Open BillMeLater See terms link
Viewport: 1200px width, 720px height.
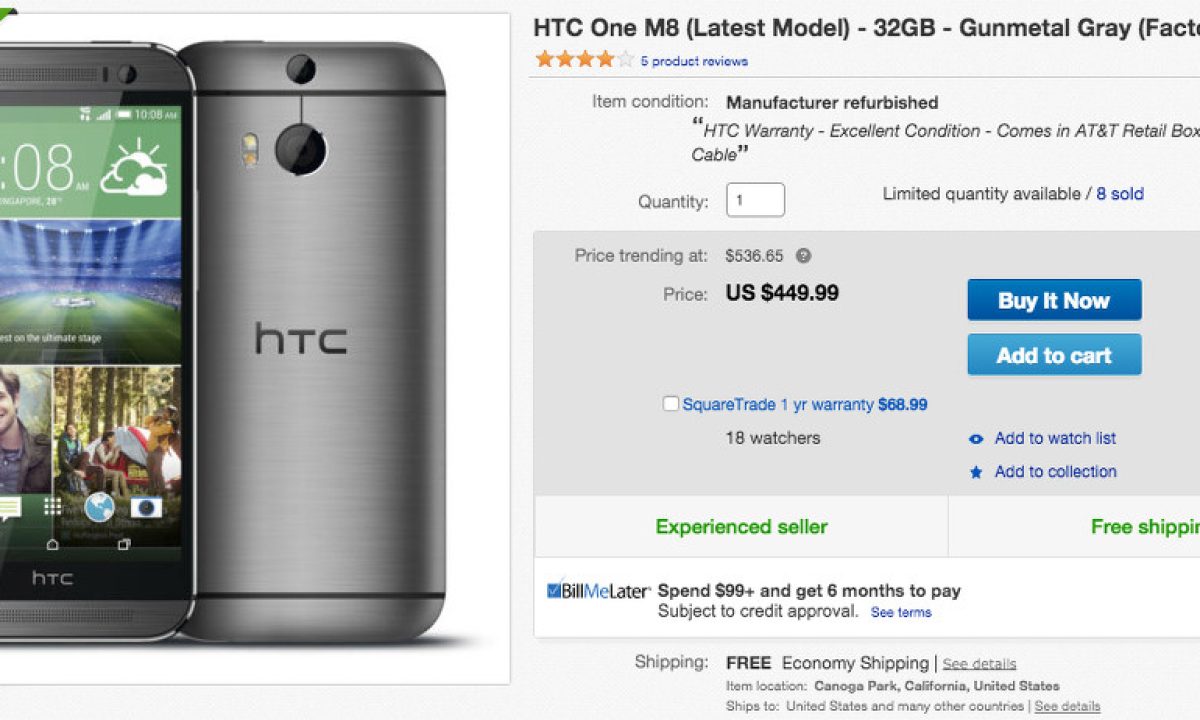click(901, 612)
